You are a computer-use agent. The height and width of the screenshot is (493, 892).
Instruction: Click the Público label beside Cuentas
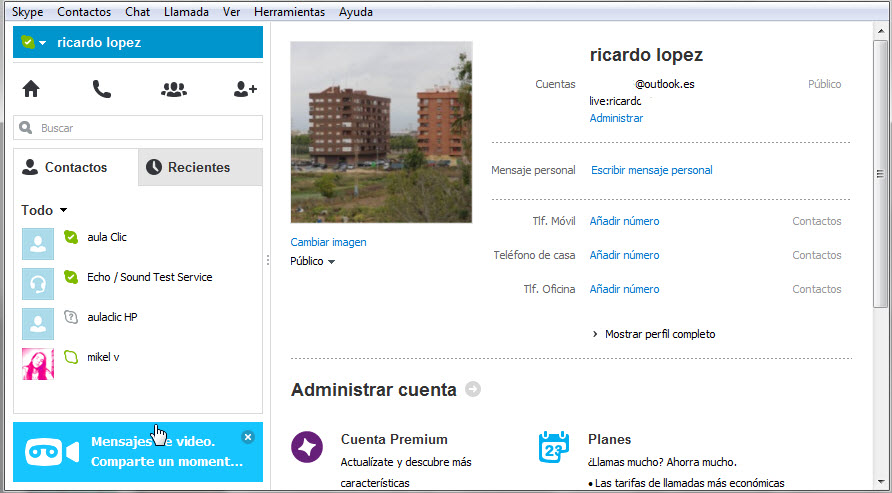(824, 84)
